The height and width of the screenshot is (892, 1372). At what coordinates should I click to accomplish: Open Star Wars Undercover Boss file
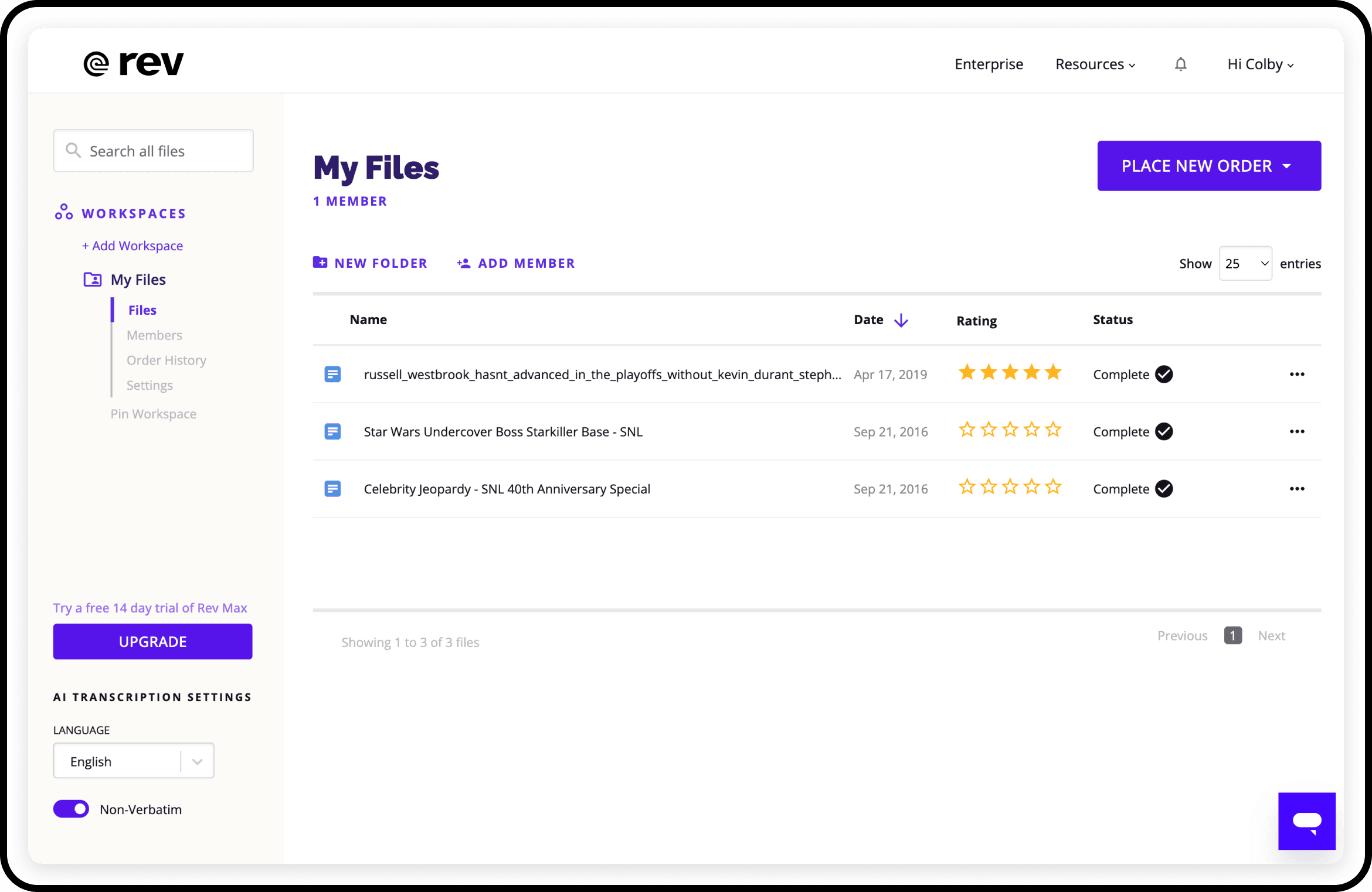click(503, 432)
